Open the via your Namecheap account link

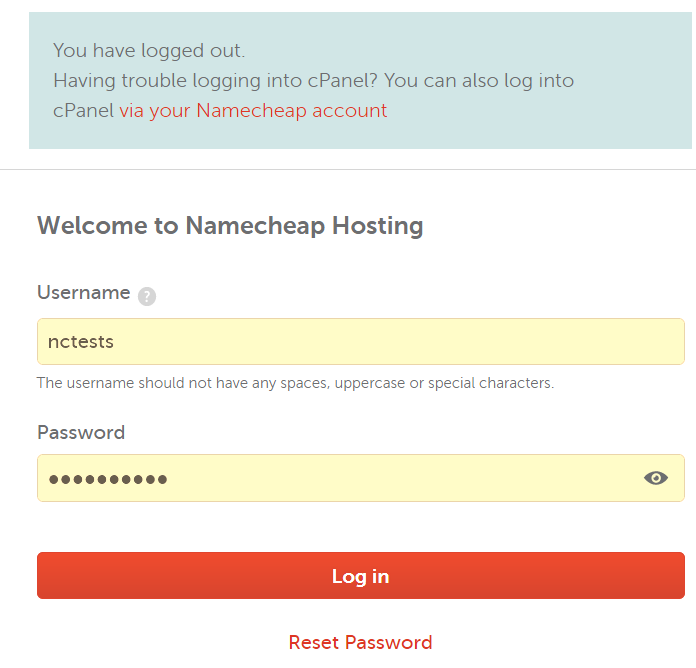(253, 111)
